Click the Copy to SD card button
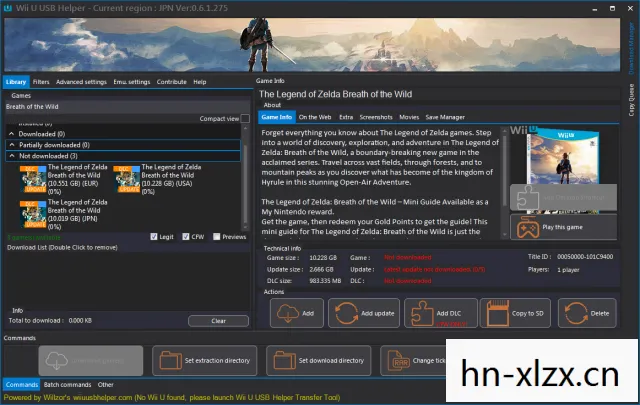 (515, 313)
